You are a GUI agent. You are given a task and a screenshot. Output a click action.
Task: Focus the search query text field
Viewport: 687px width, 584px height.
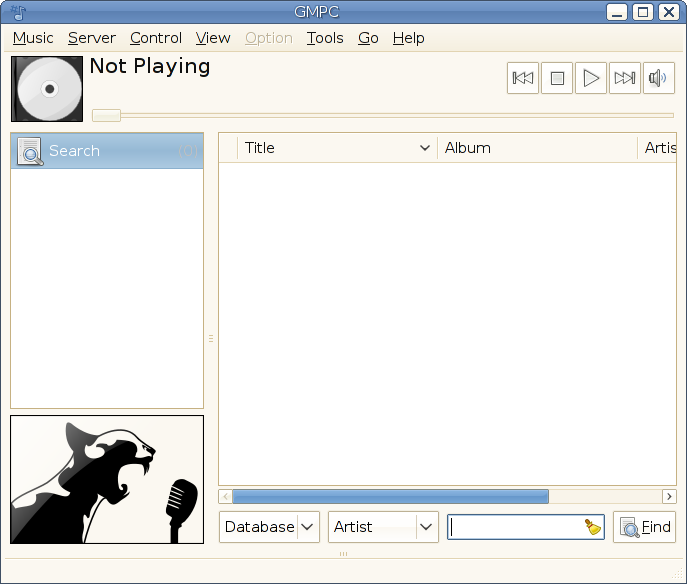pyautogui.click(x=515, y=527)
